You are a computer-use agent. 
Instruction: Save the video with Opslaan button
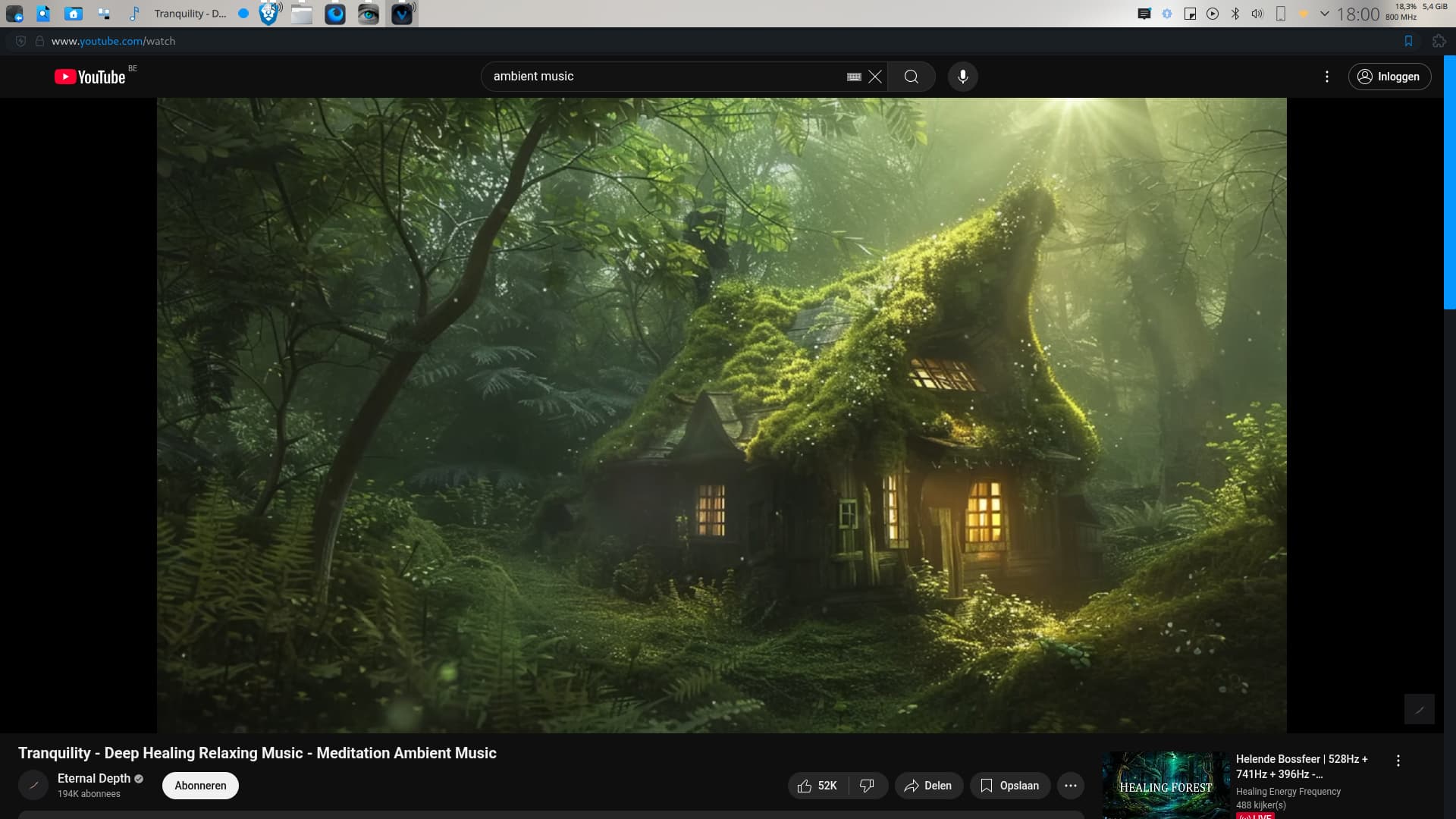(1009, 786)
